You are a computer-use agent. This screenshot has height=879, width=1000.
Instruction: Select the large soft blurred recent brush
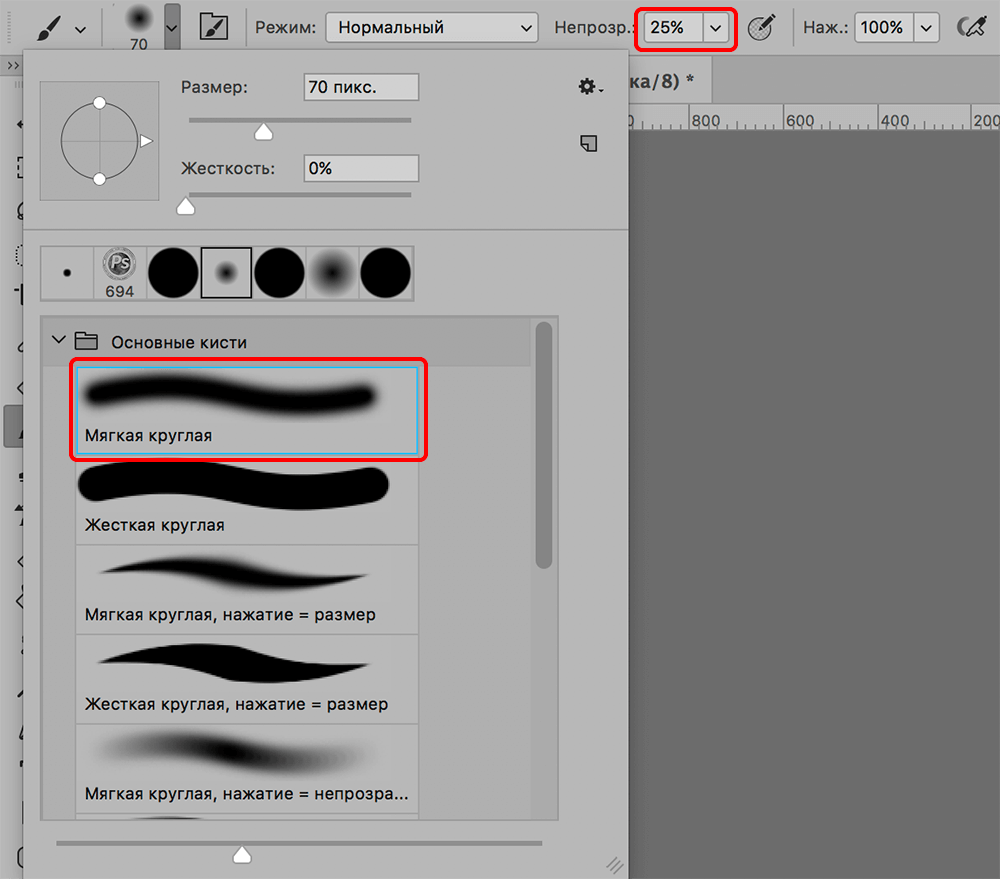(x=332, y=273)
